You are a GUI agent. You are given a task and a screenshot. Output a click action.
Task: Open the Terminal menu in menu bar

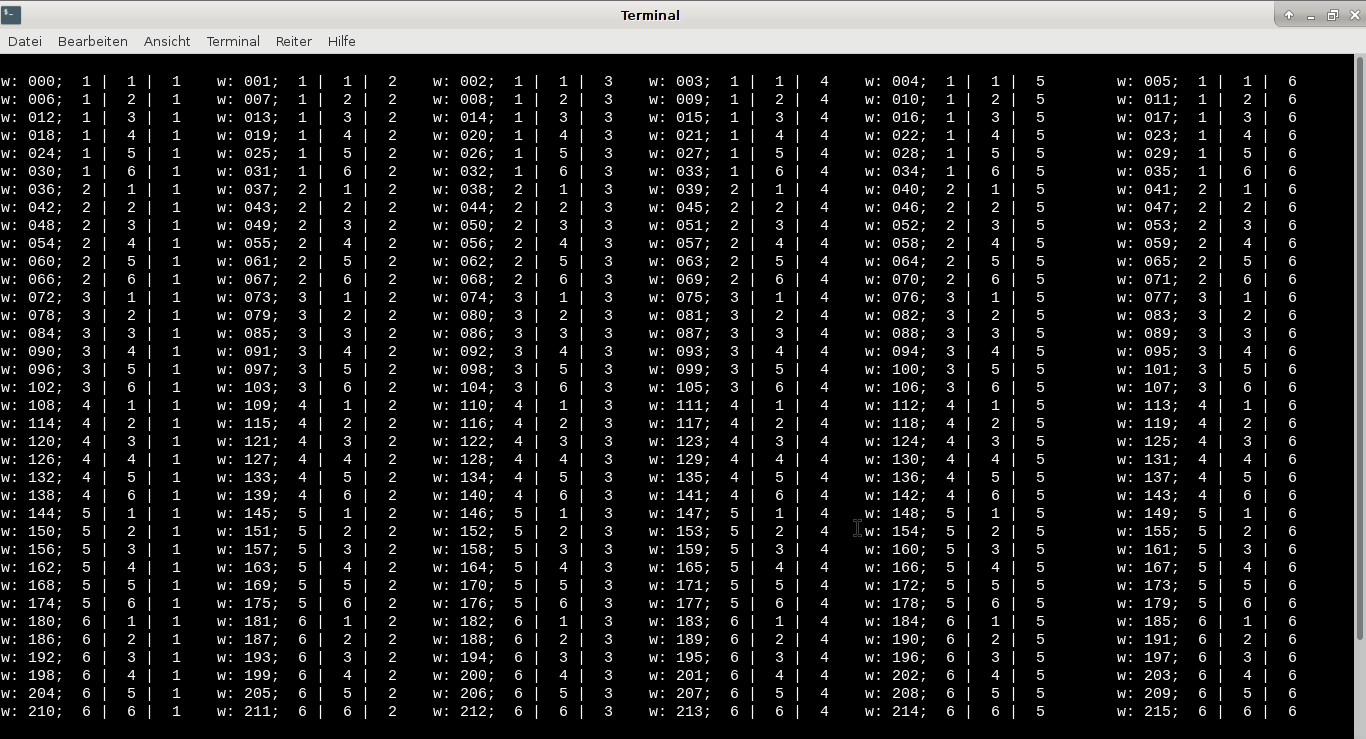coord(233,41)
